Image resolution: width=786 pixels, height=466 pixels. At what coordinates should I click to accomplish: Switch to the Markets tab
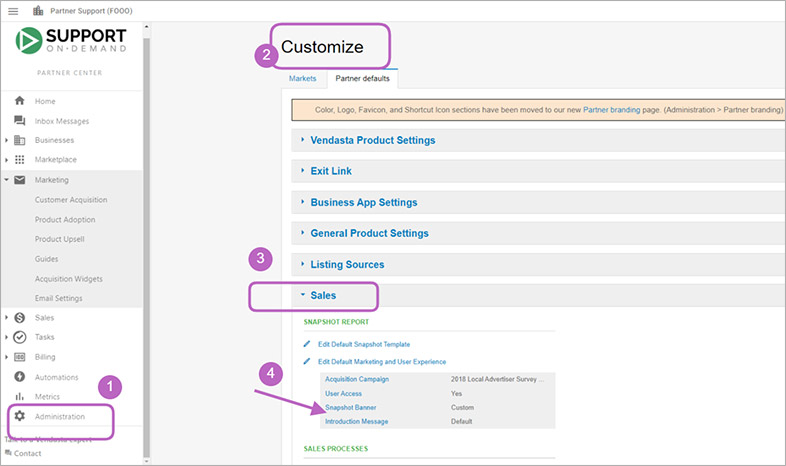point(302,78)
